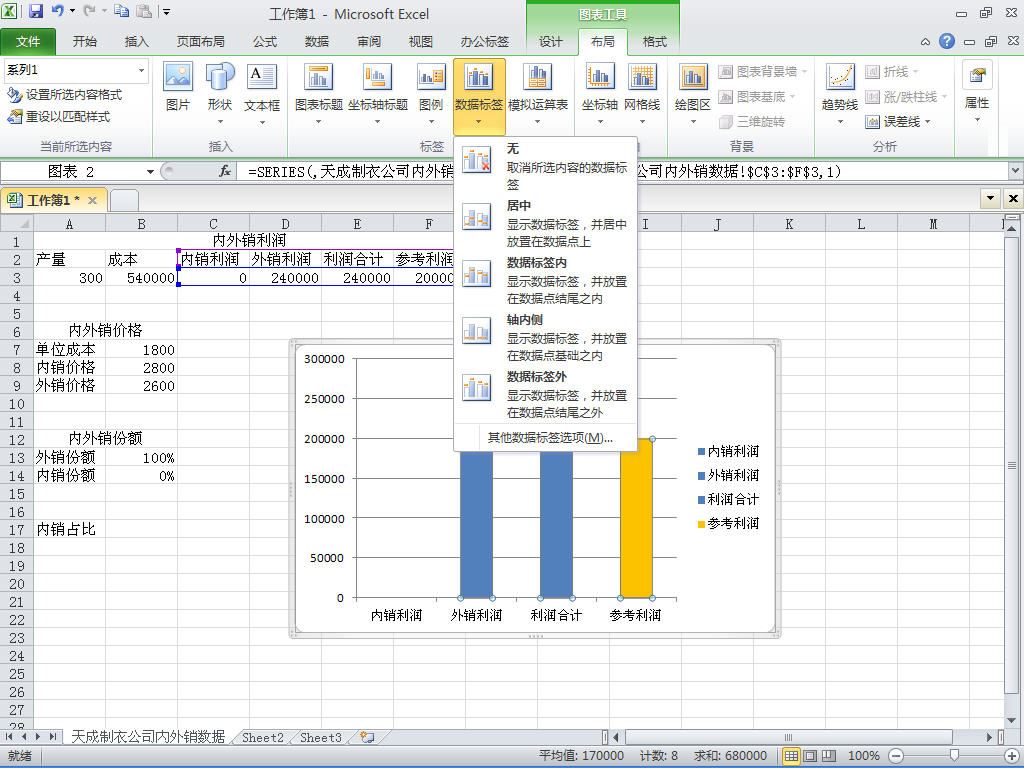This screenshot has width=1024, height=768.
Task: Click inside the Name Box field
Action: pos(72,172)
